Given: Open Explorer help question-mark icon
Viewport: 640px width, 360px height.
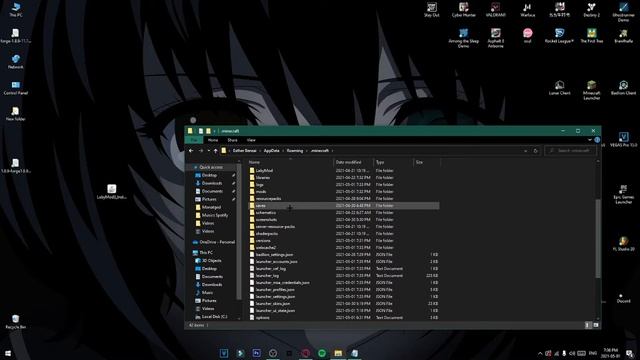Looking at the screenshot, I should pyautogui.click(x=597, y=140).
